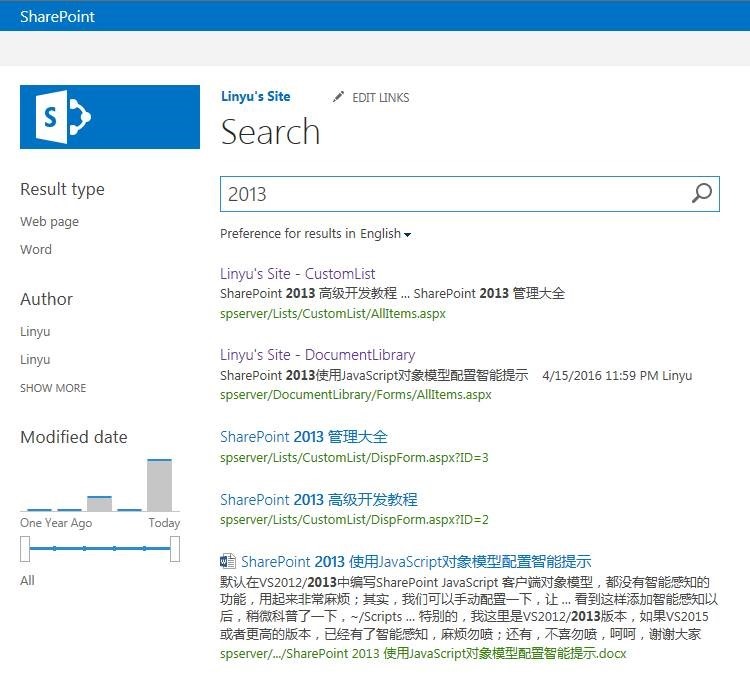
Task: Click the Search page title
Action: point(270,131)
